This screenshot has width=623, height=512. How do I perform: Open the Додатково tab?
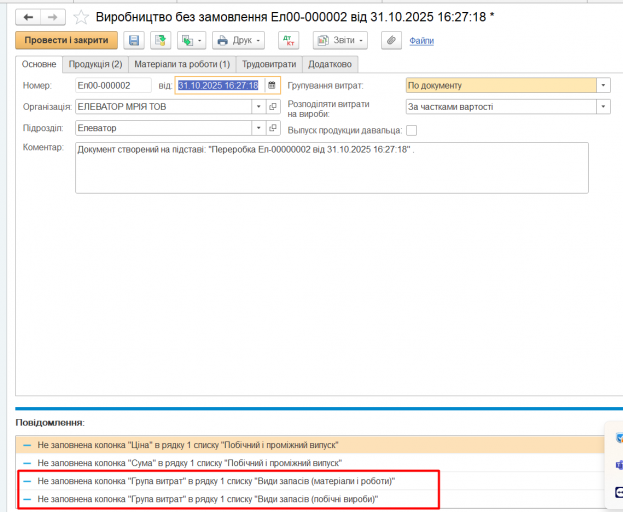(330, 64)
